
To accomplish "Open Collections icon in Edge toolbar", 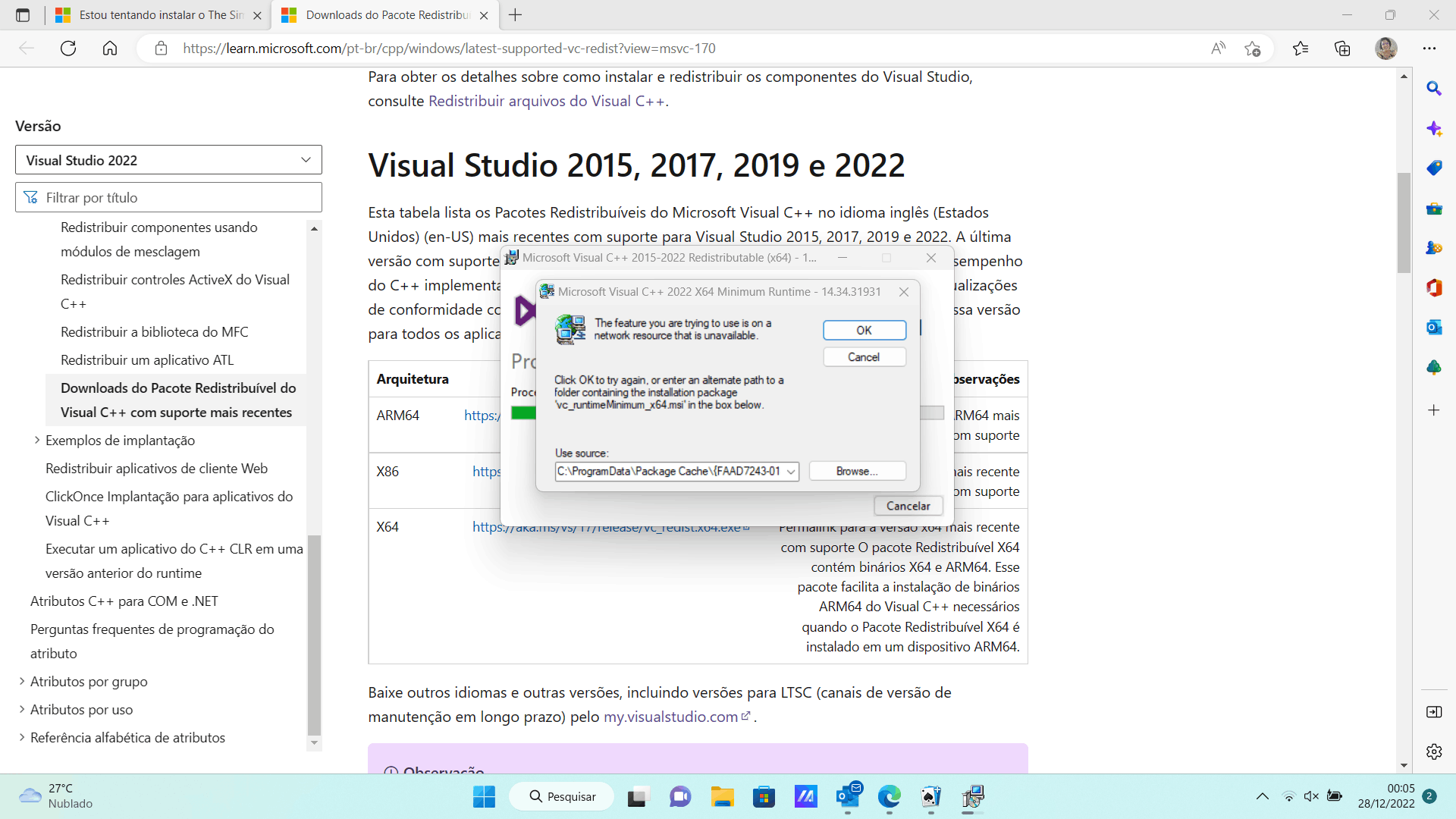I will [1342, 49].
